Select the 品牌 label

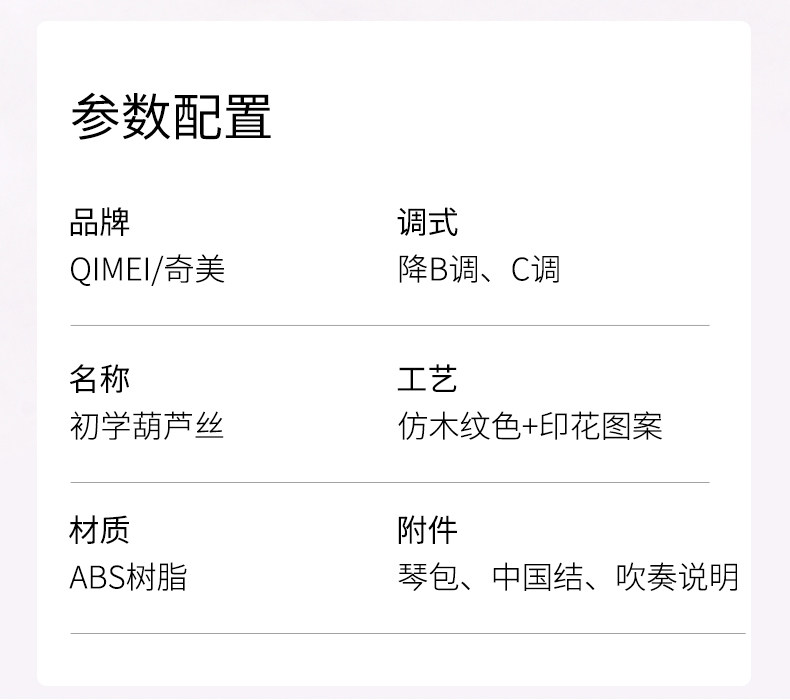[99, 223]
